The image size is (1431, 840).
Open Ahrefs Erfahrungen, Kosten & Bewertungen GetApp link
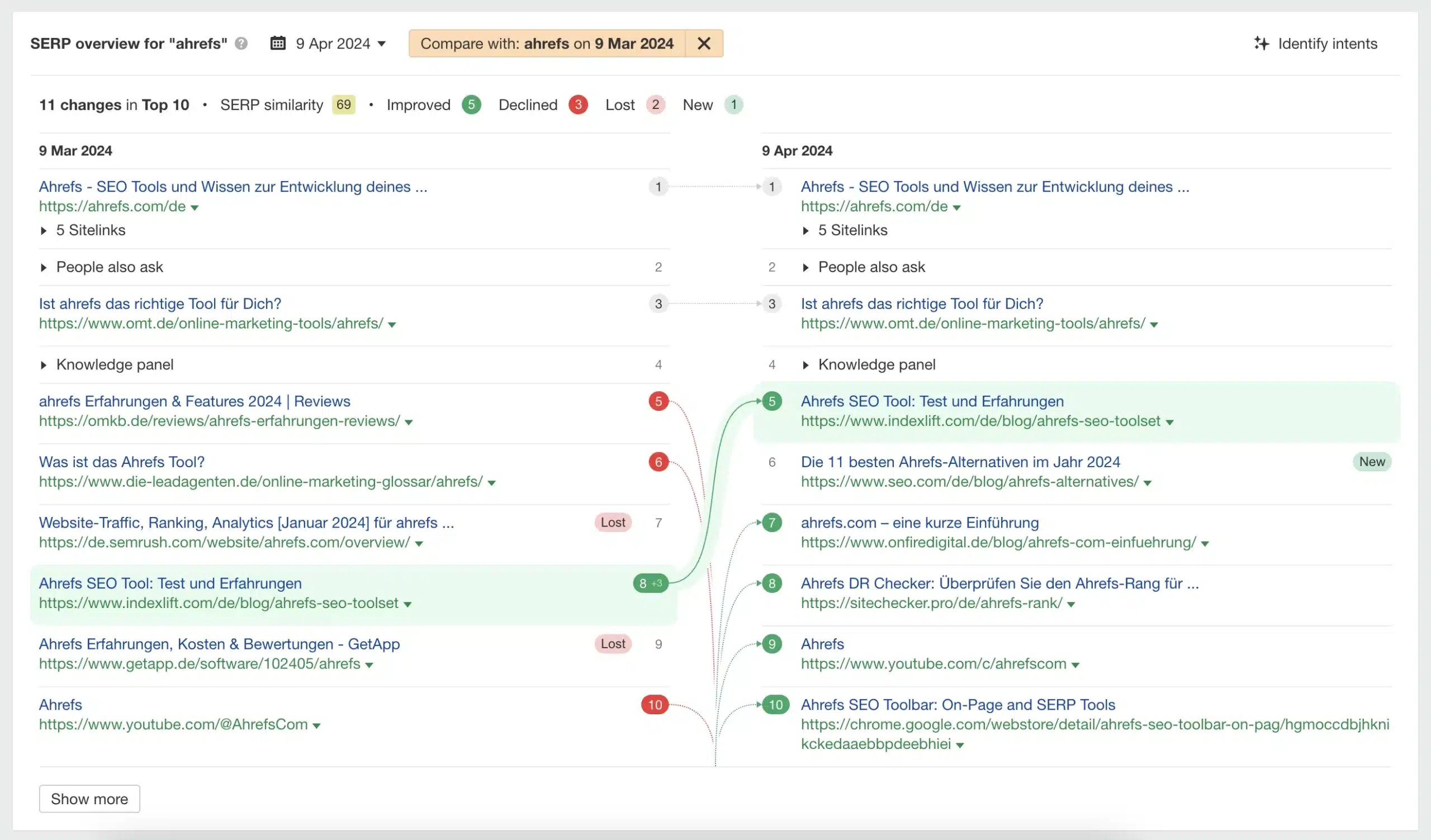(x=219, y=644)
